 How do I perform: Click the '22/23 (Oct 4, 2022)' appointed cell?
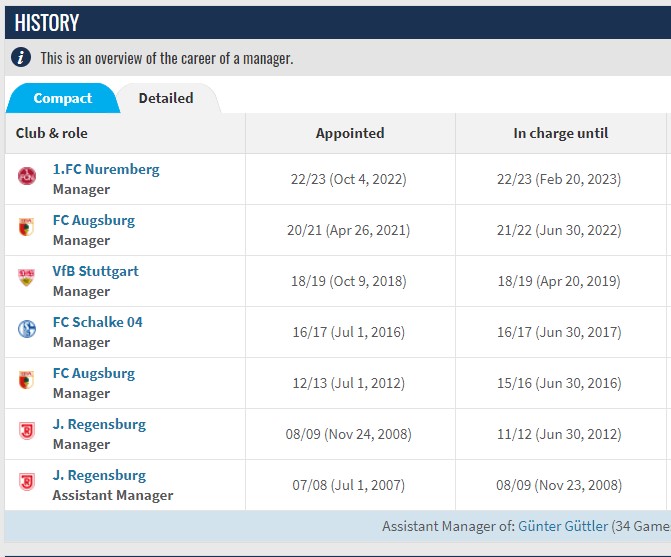tap(349, 179)
